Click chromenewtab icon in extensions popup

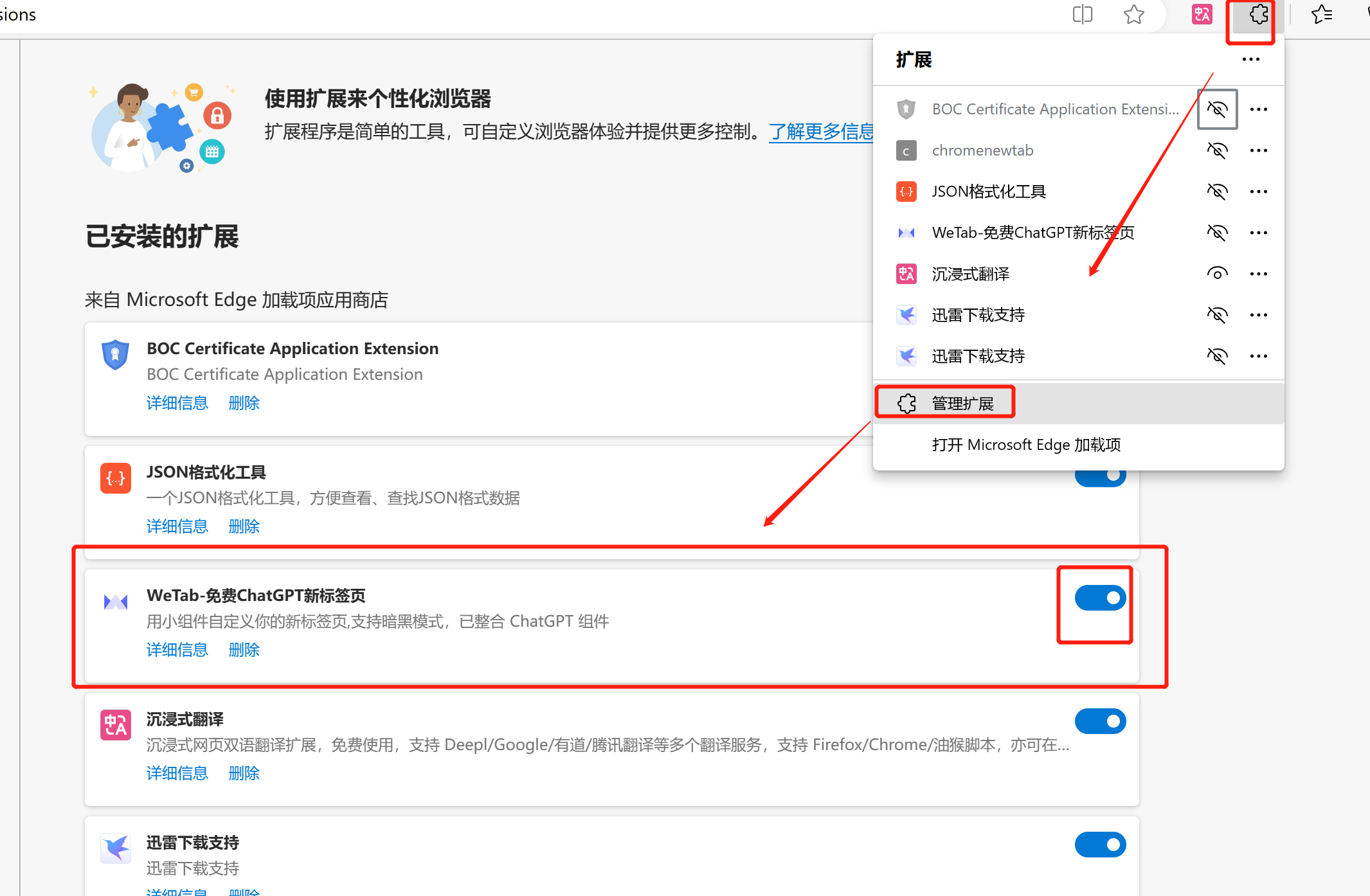coord(906,150)
